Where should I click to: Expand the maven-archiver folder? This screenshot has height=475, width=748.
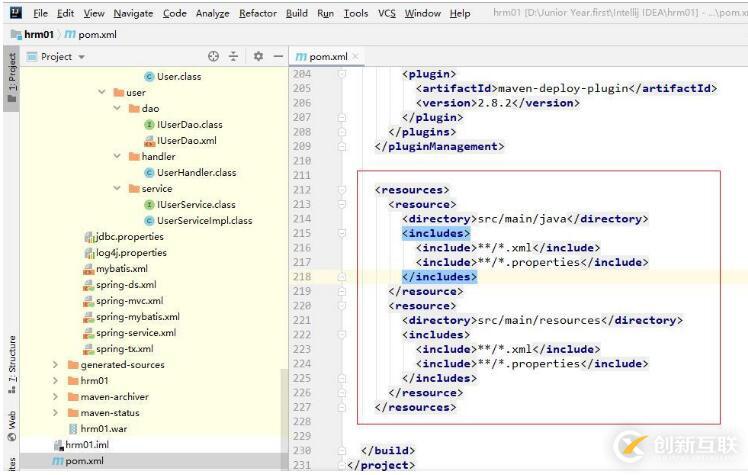click(56, 397)
